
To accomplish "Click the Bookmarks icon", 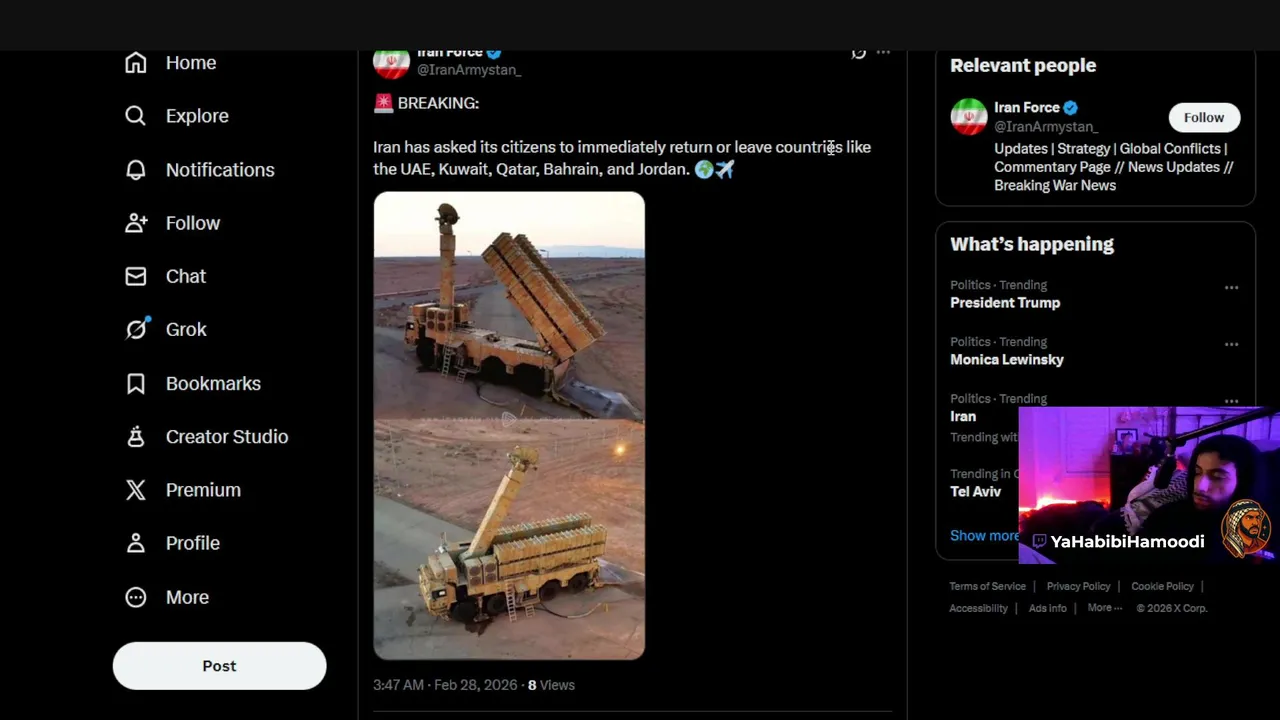I will (x=136, y=383).
